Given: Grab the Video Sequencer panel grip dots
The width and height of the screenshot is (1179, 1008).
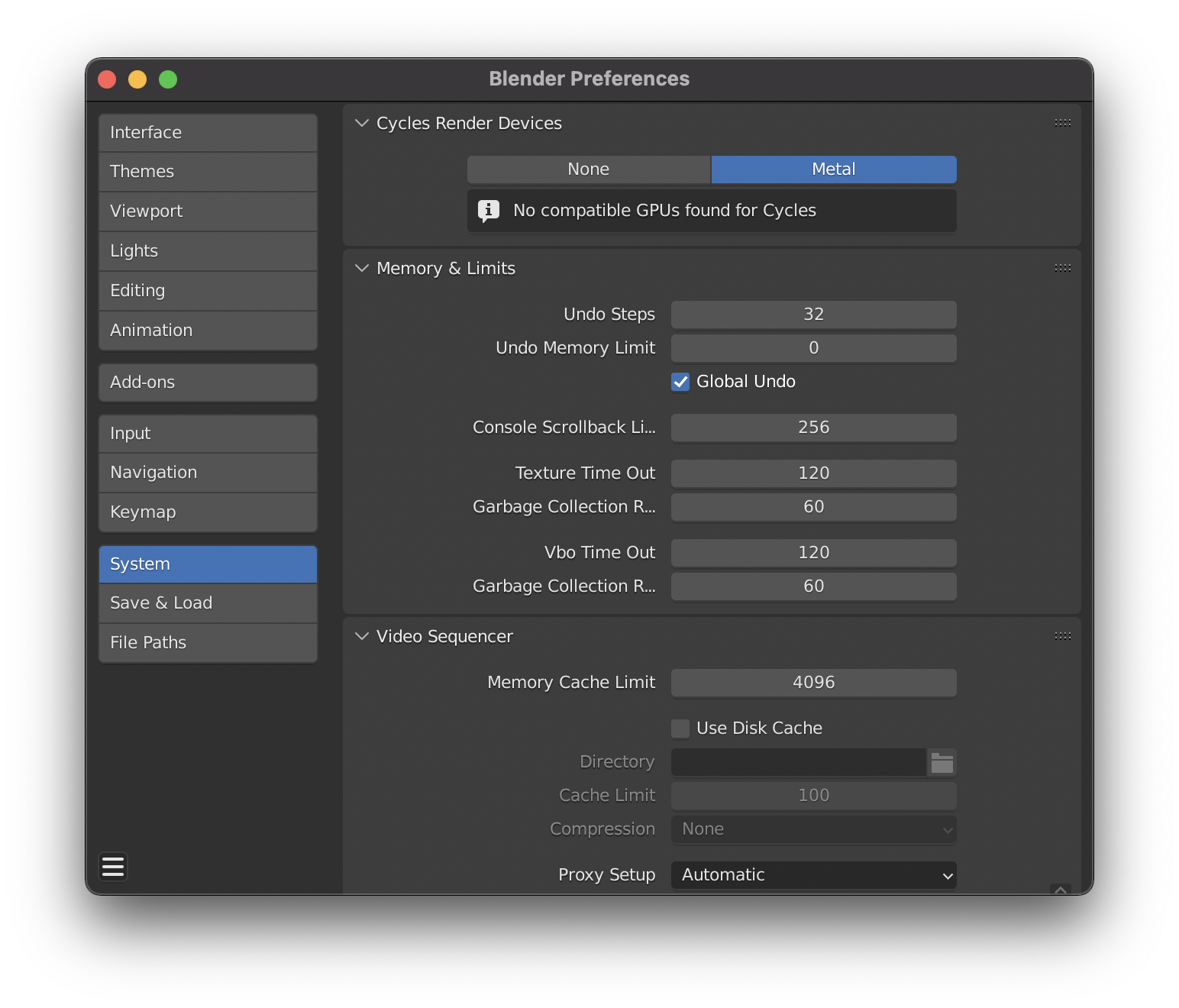Looking at the screenshot, I should click(1062, 636).
